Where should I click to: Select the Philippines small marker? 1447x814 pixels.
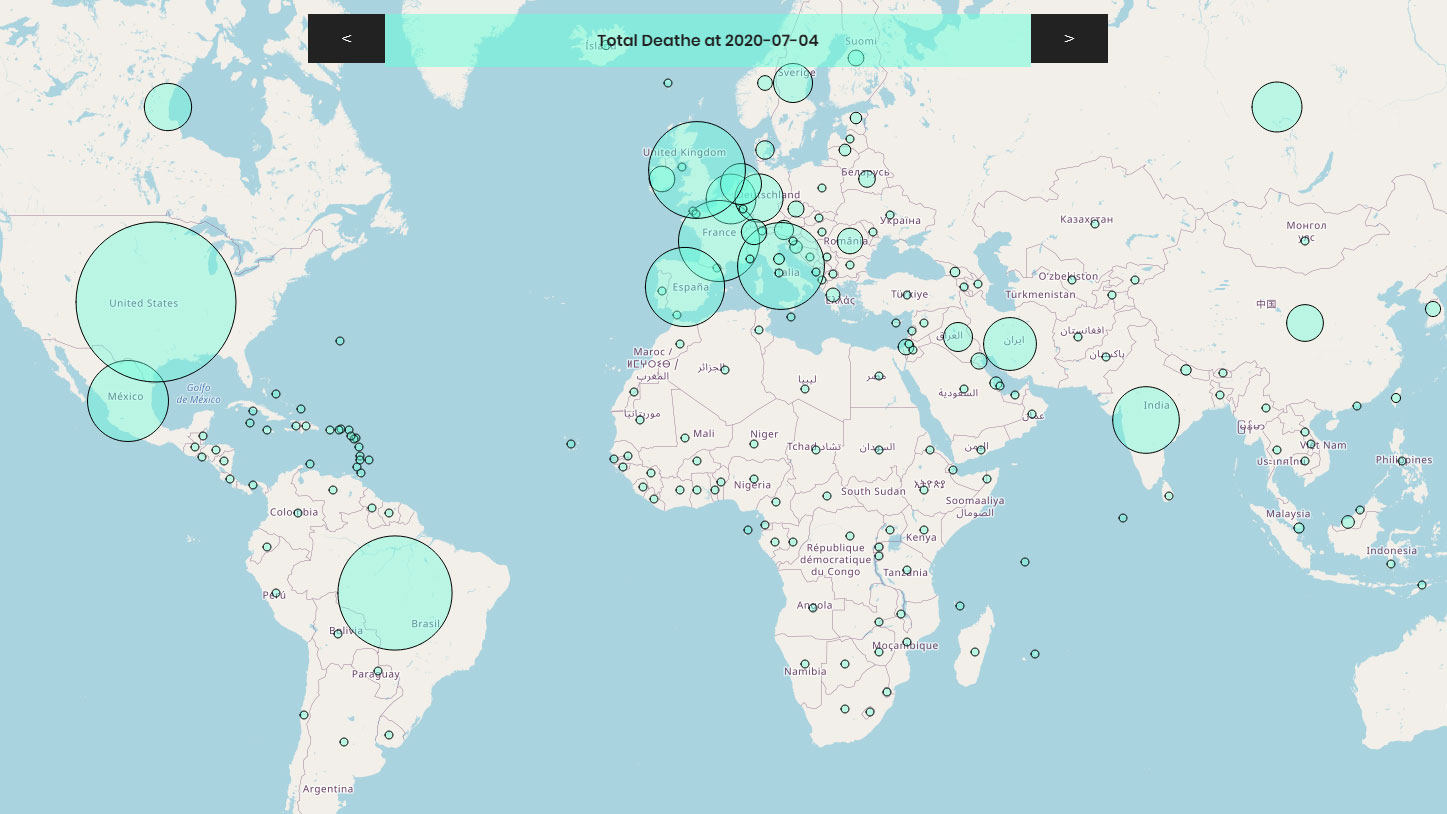(1402, 461)
